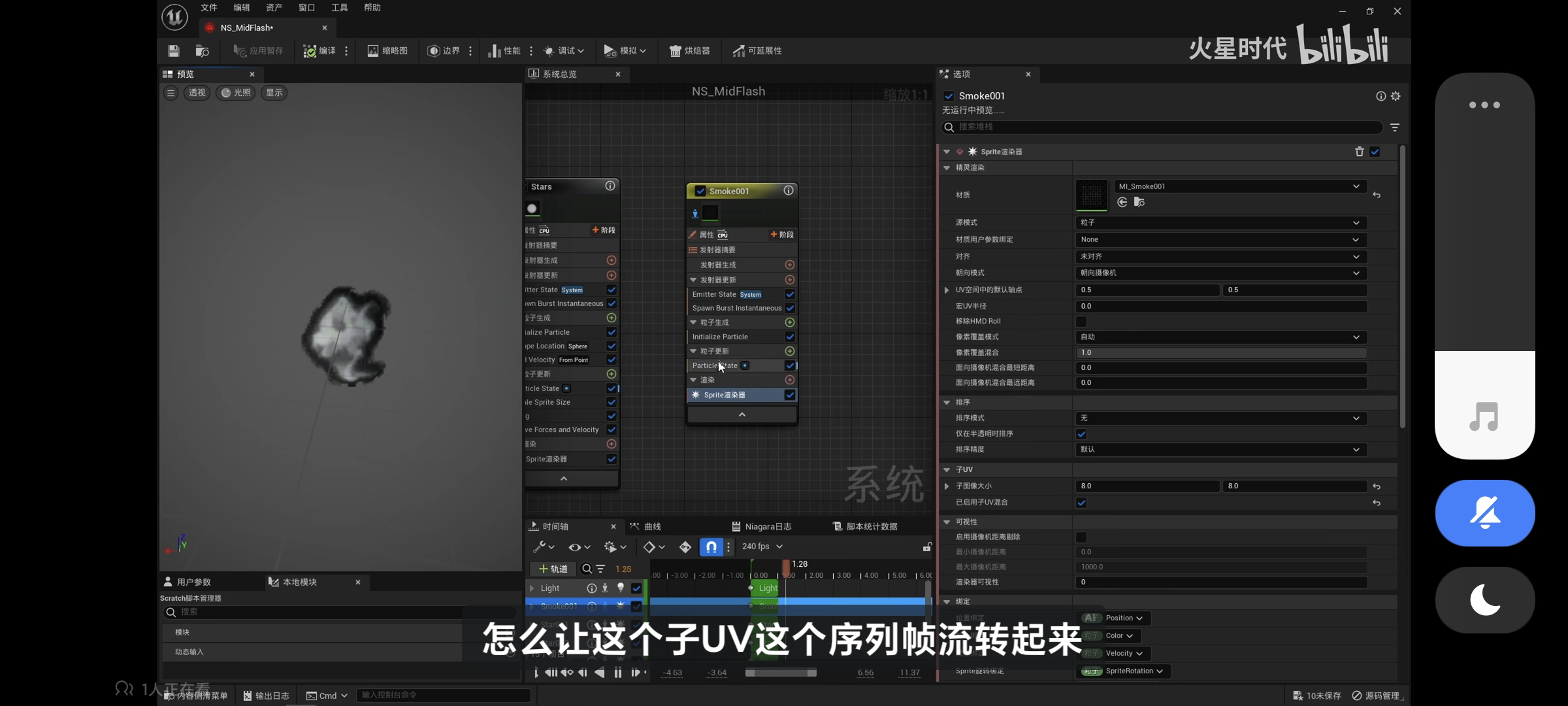Expand the 子图像大小 property row

pyautogui.click(x=947, y=486)
